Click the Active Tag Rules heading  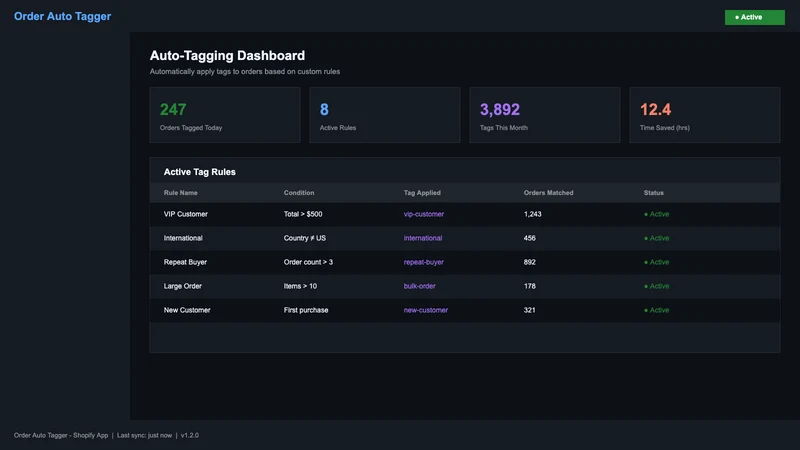[x=199, y=172]
